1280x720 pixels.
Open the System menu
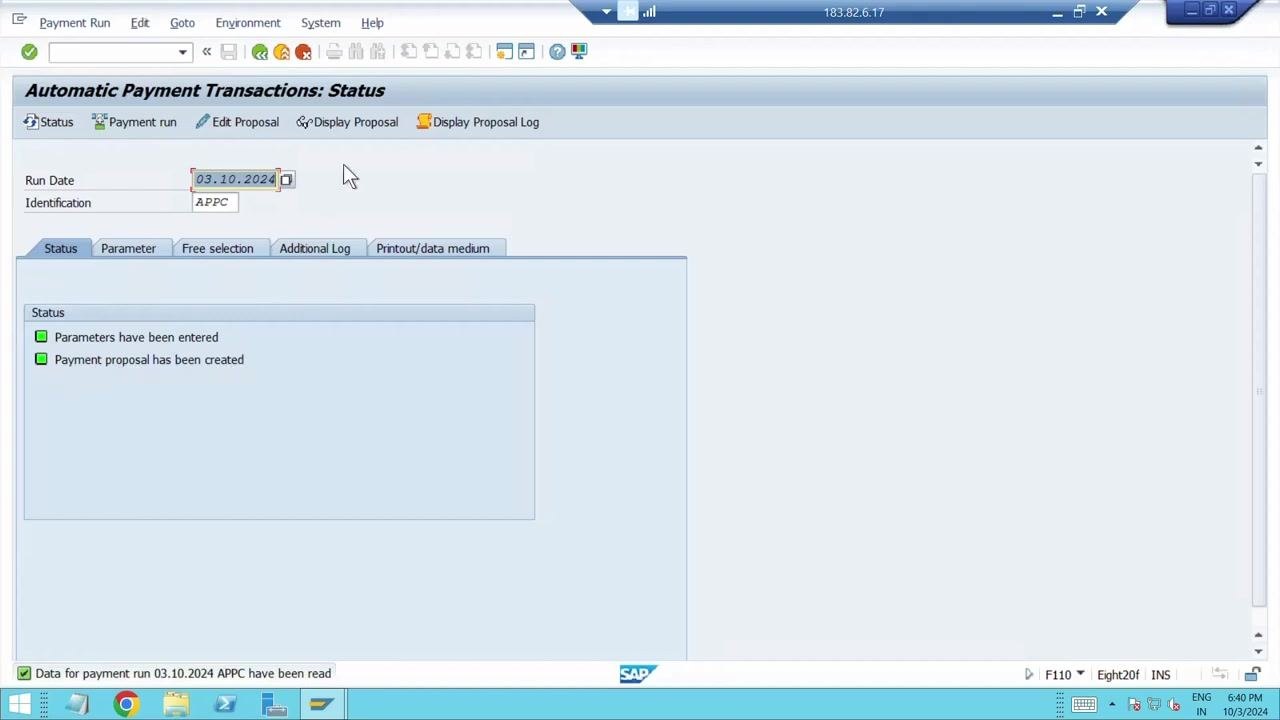click(321, 22)
